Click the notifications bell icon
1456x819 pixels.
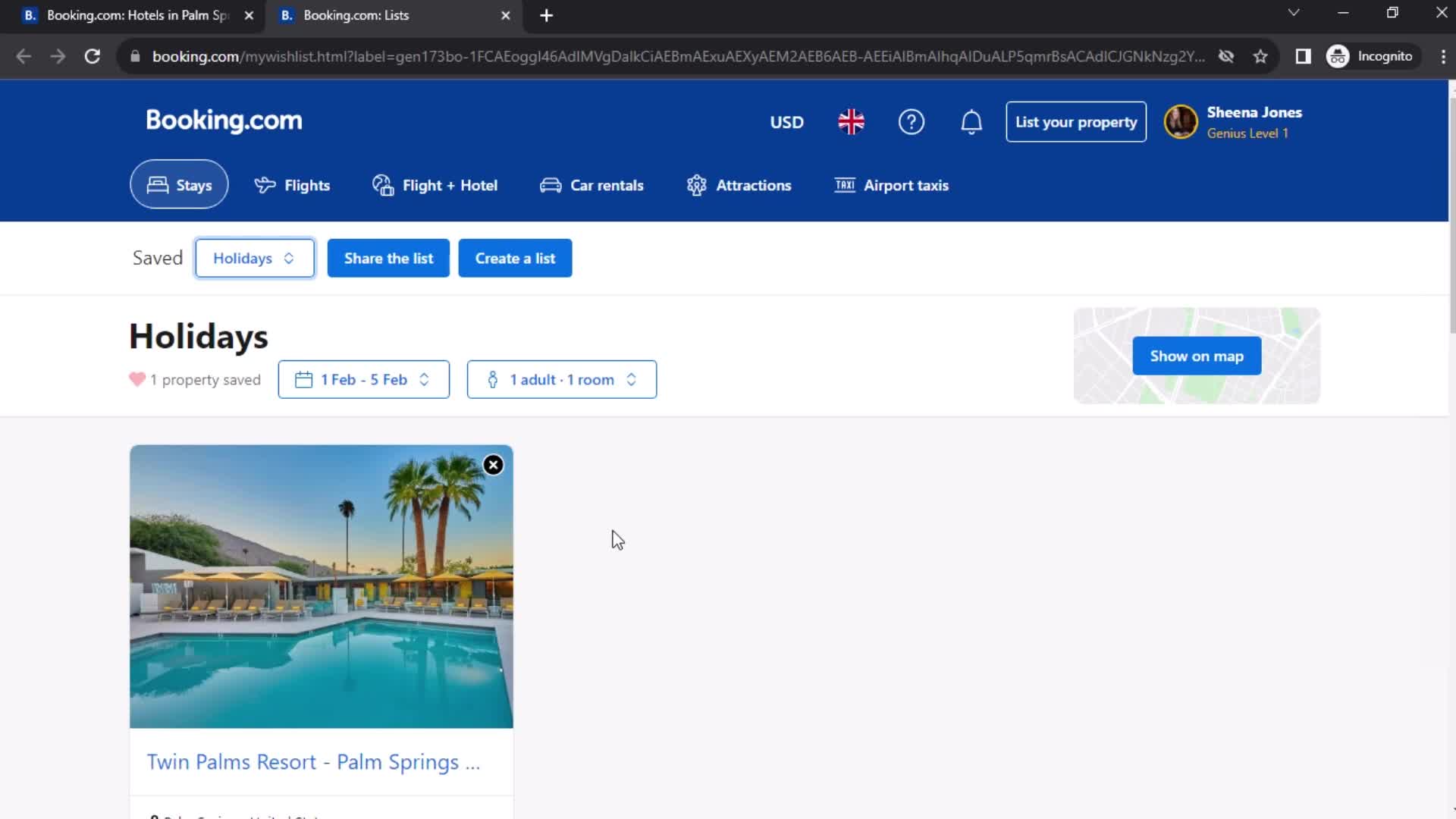[x=970, y=122]
